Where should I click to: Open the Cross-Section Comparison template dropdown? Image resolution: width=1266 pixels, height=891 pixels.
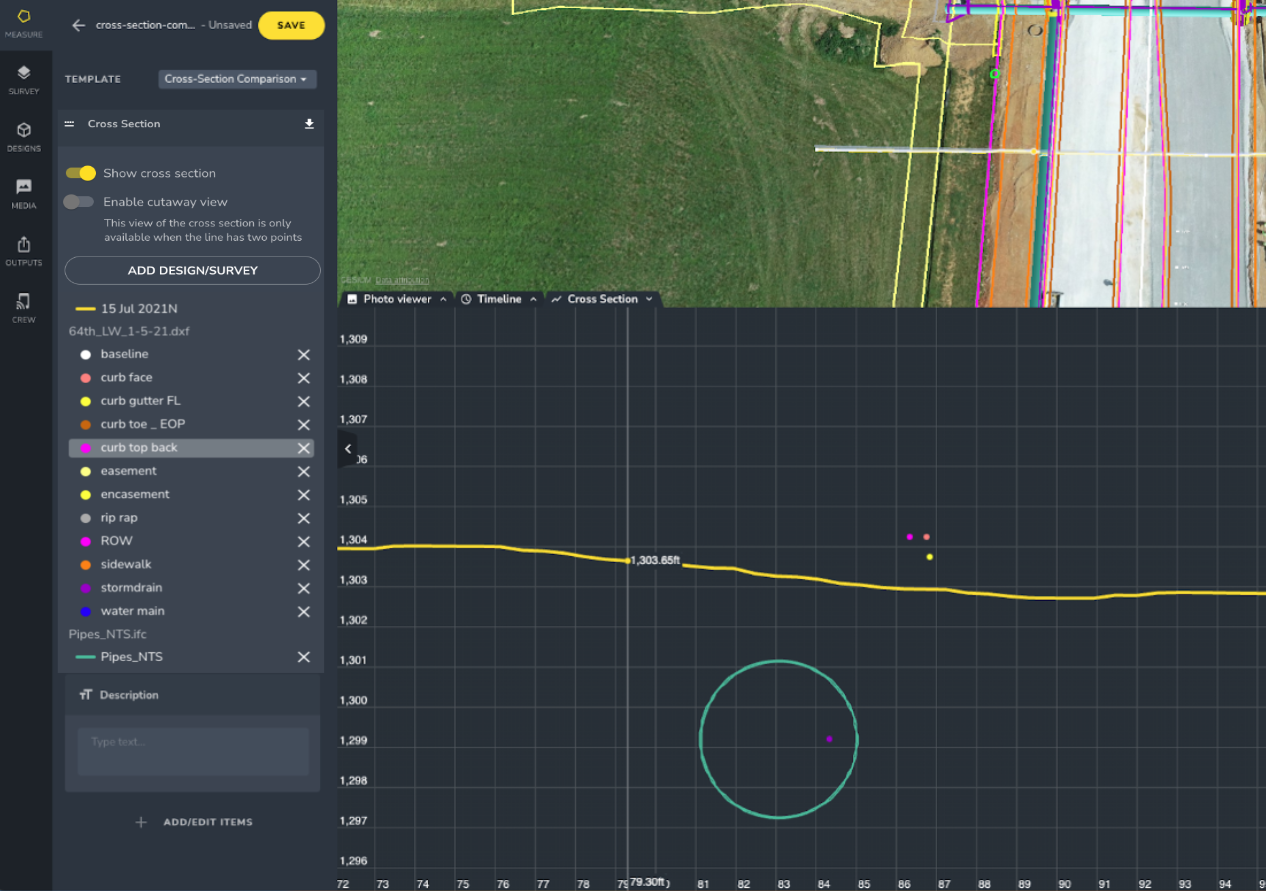tap(237, 79)
